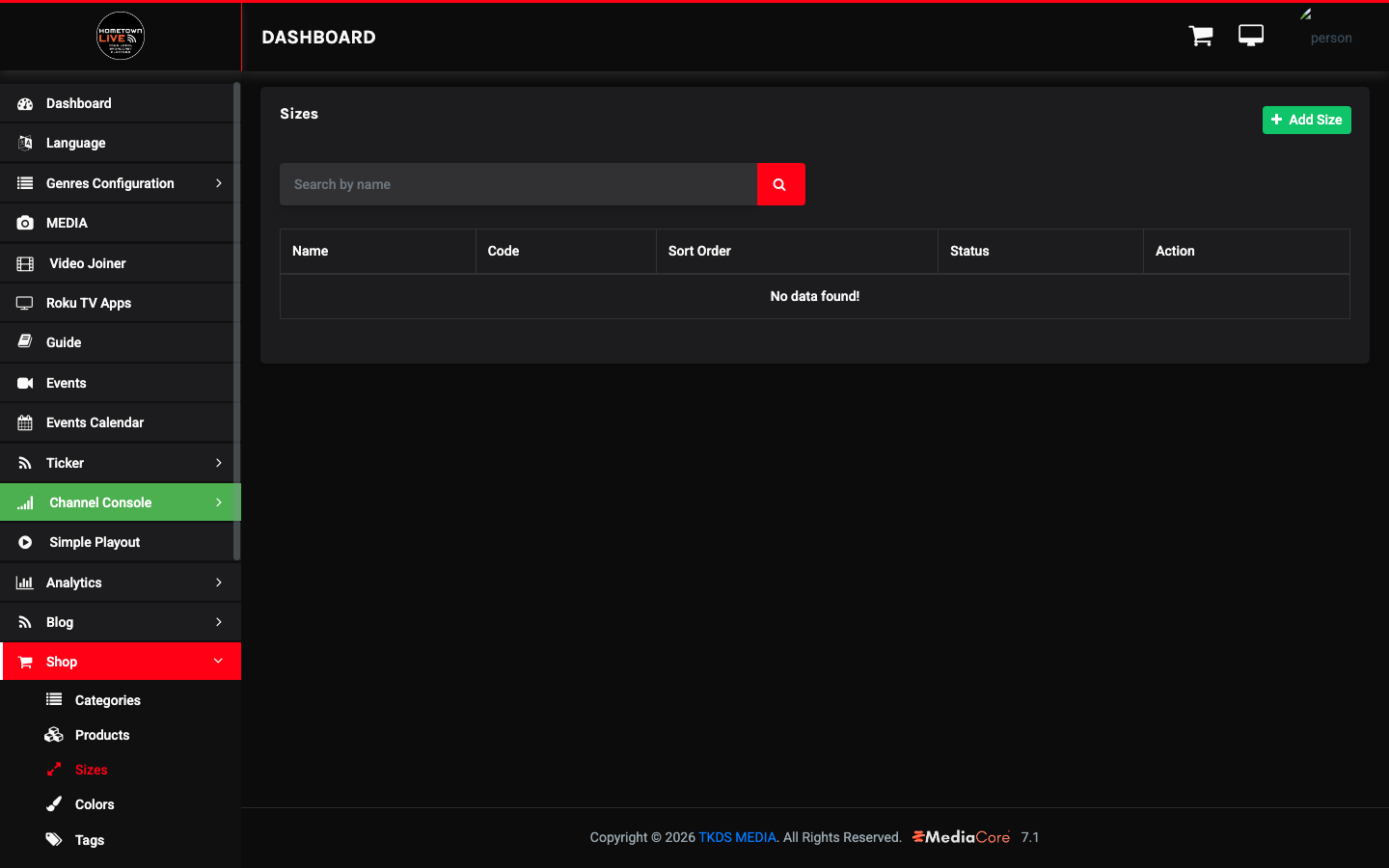Image resolution: width=1389 pixels, height=868 pixels.
Task: Open the Roku TV Apps menu item
Action: click(117, 303)
